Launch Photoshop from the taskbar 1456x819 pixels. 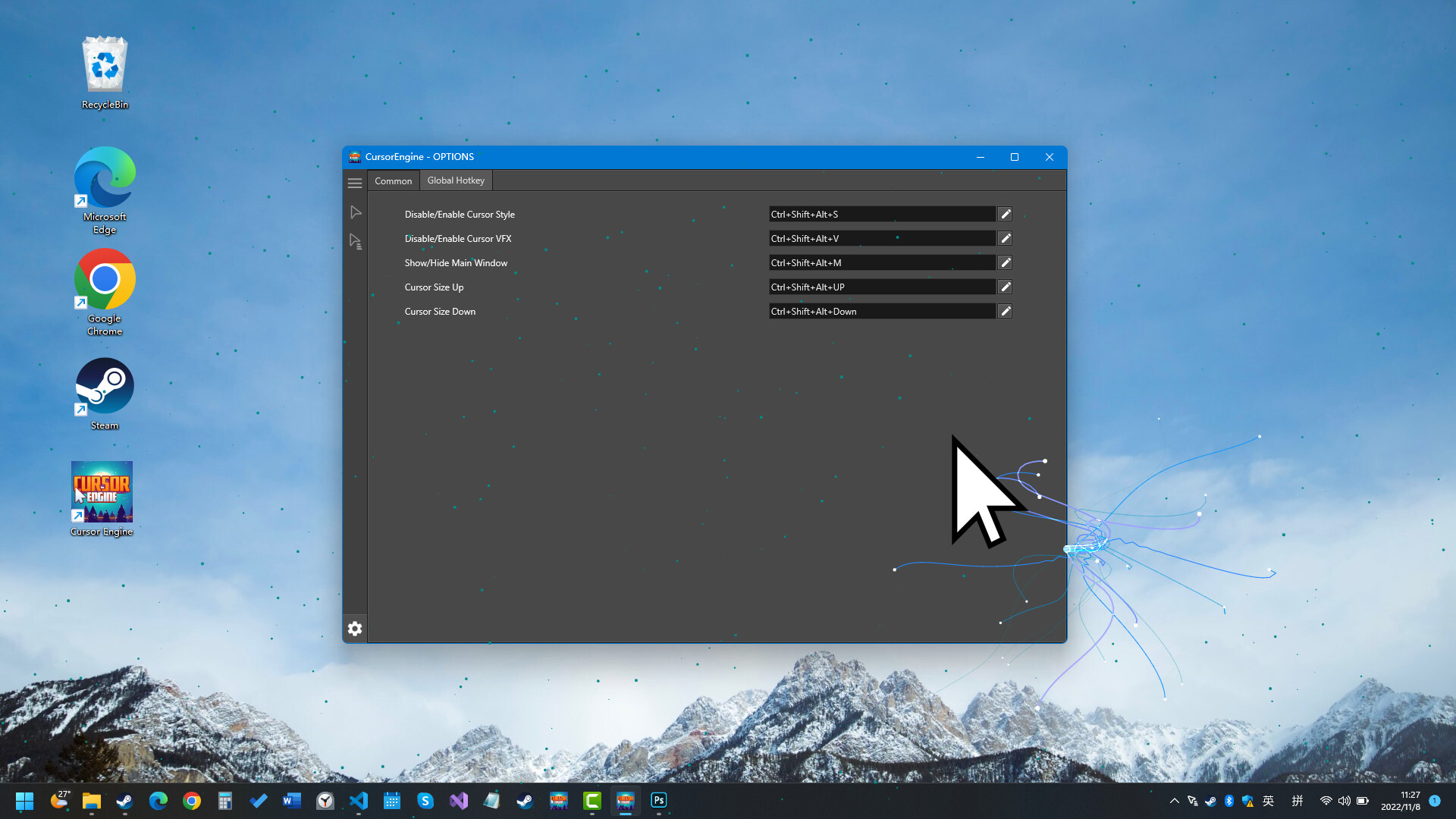[x=658, y=800]
